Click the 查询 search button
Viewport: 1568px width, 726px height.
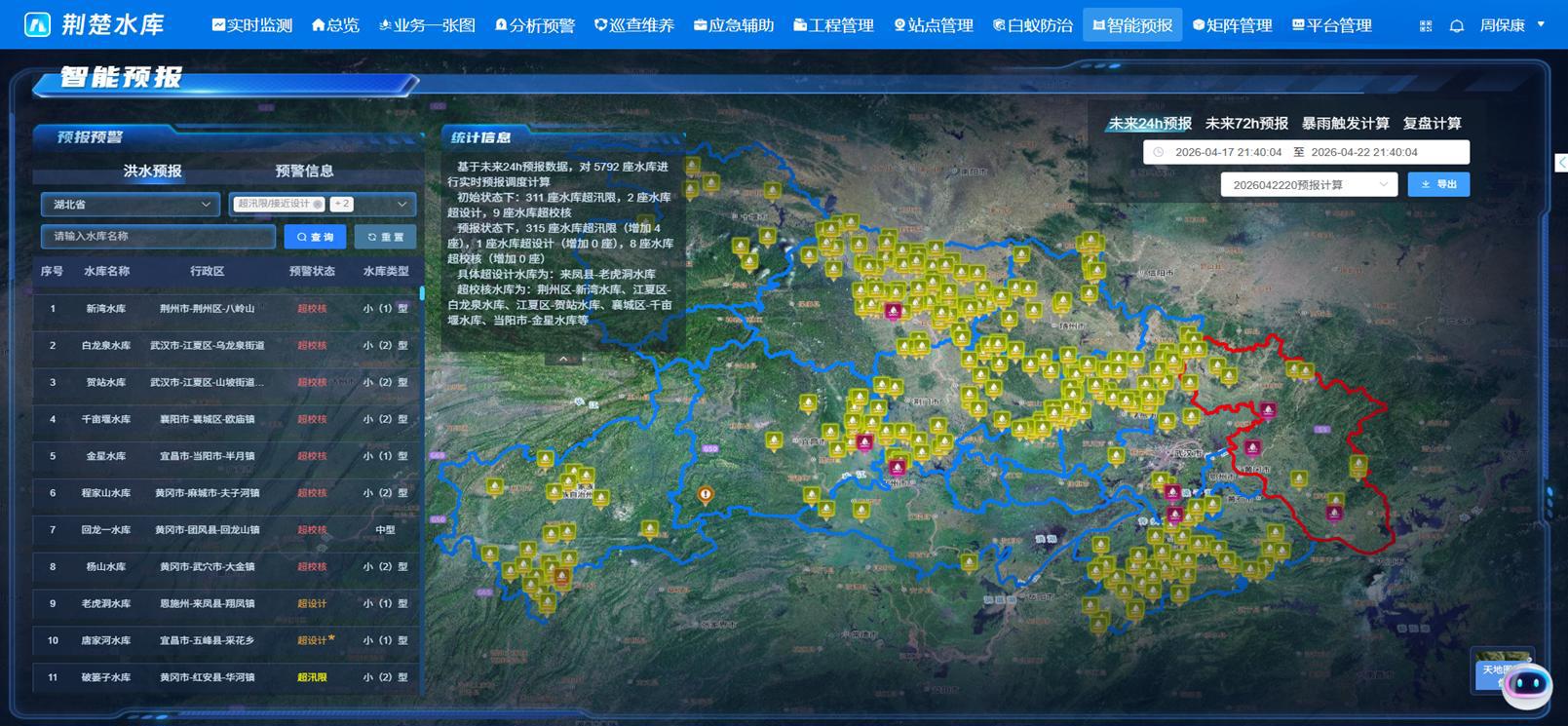click(315, 237)
